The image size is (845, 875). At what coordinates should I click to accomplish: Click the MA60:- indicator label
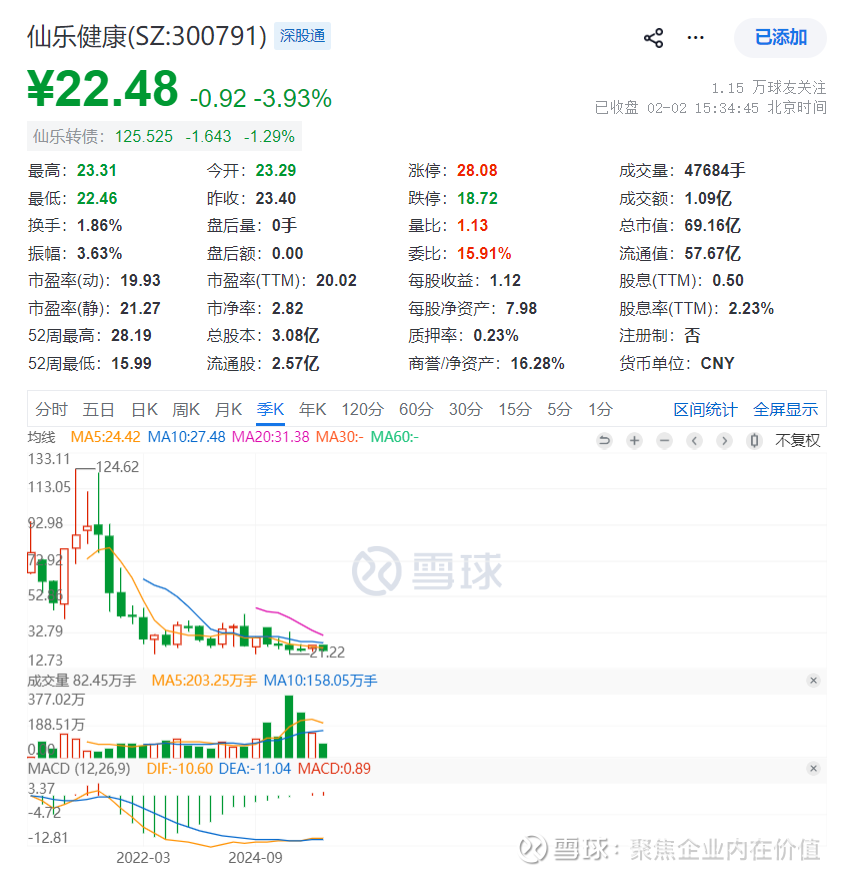point(395,437)
